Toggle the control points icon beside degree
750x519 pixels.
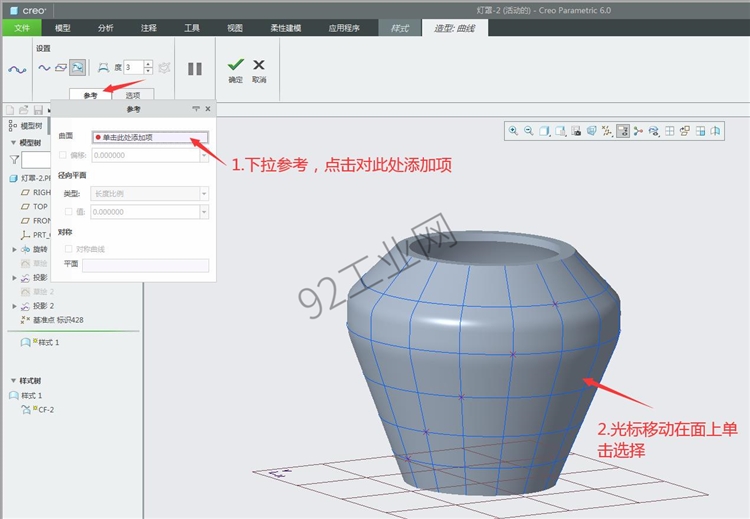click(103, 68)
